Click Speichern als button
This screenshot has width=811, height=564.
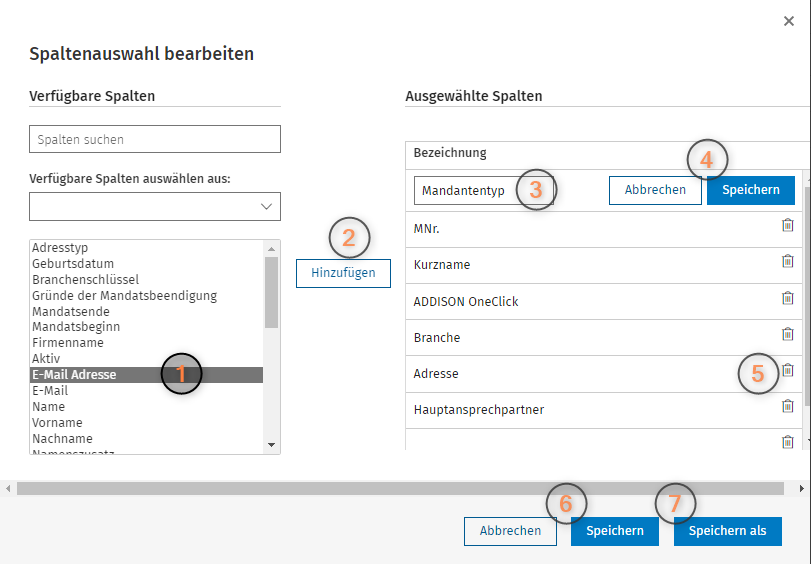(x=727, y=531)
